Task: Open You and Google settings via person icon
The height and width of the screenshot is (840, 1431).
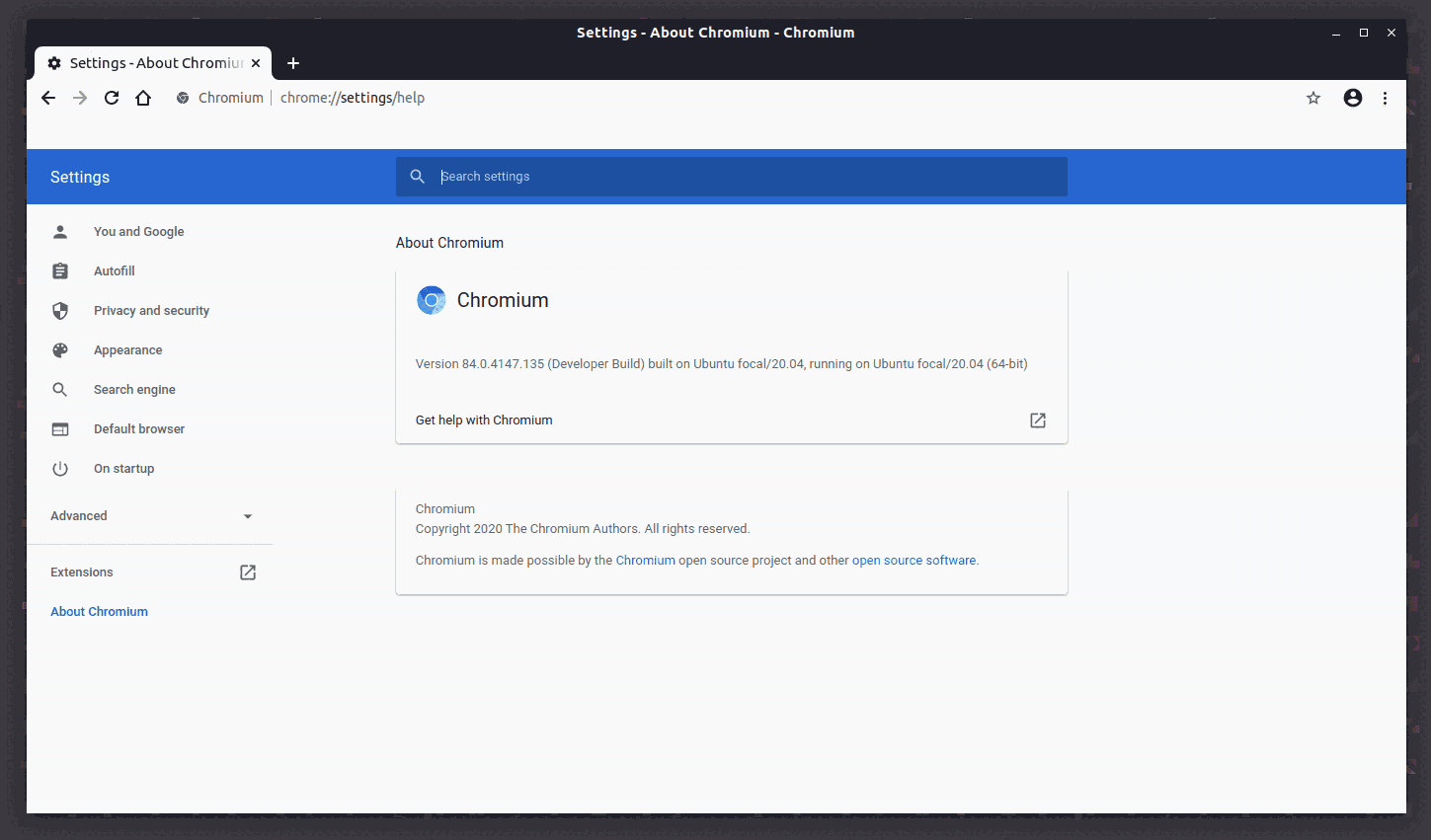Action: click(60, 231)
